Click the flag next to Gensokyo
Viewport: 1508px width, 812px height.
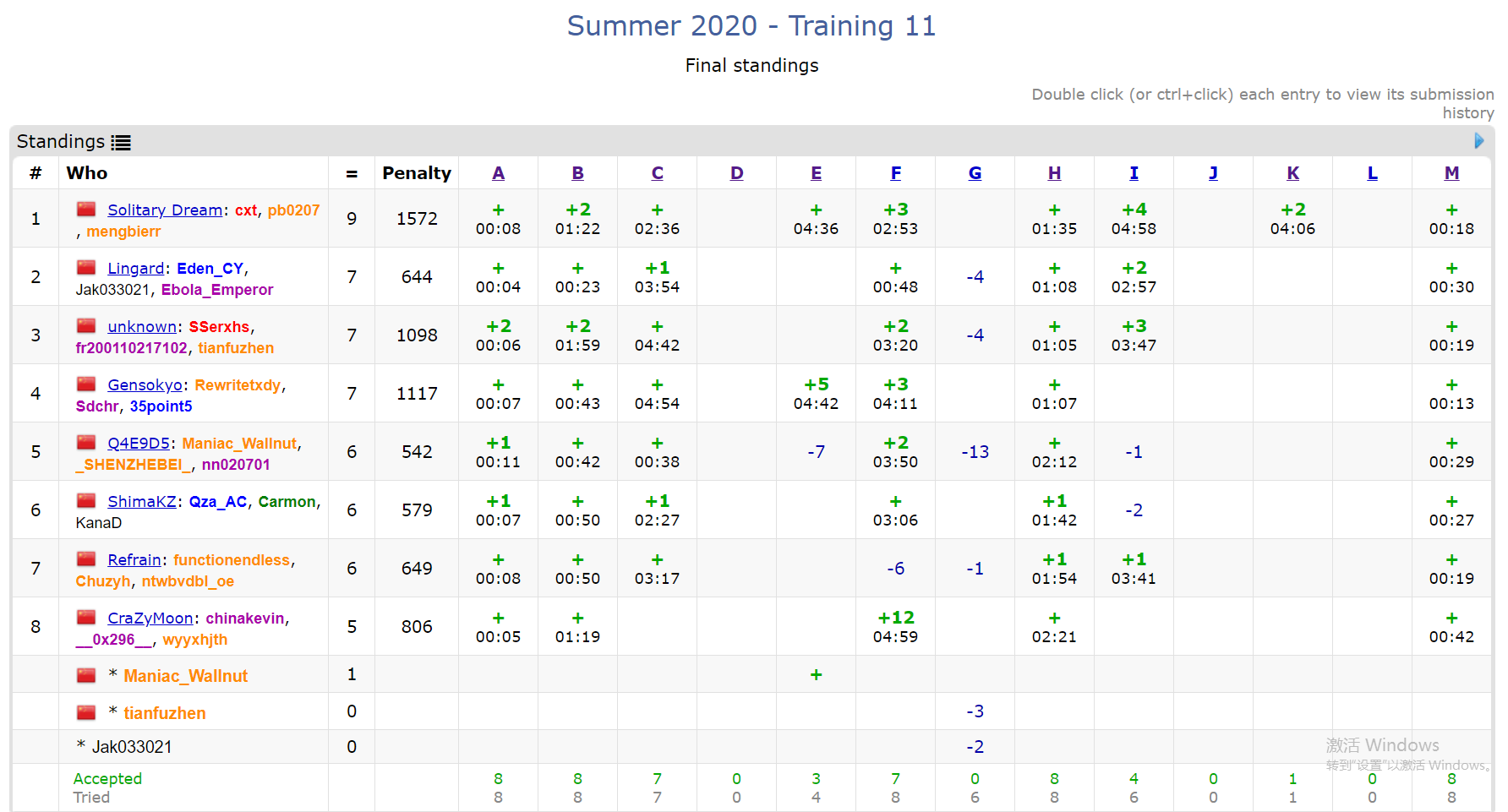[x=86, y=384]
